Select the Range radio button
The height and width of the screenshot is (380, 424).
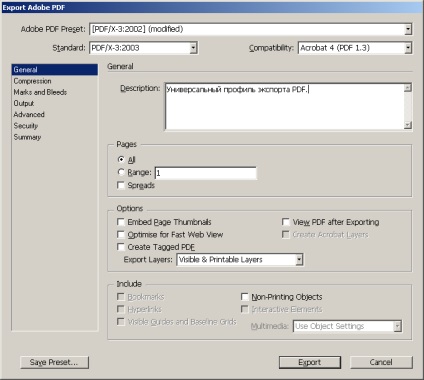(121, 172)
